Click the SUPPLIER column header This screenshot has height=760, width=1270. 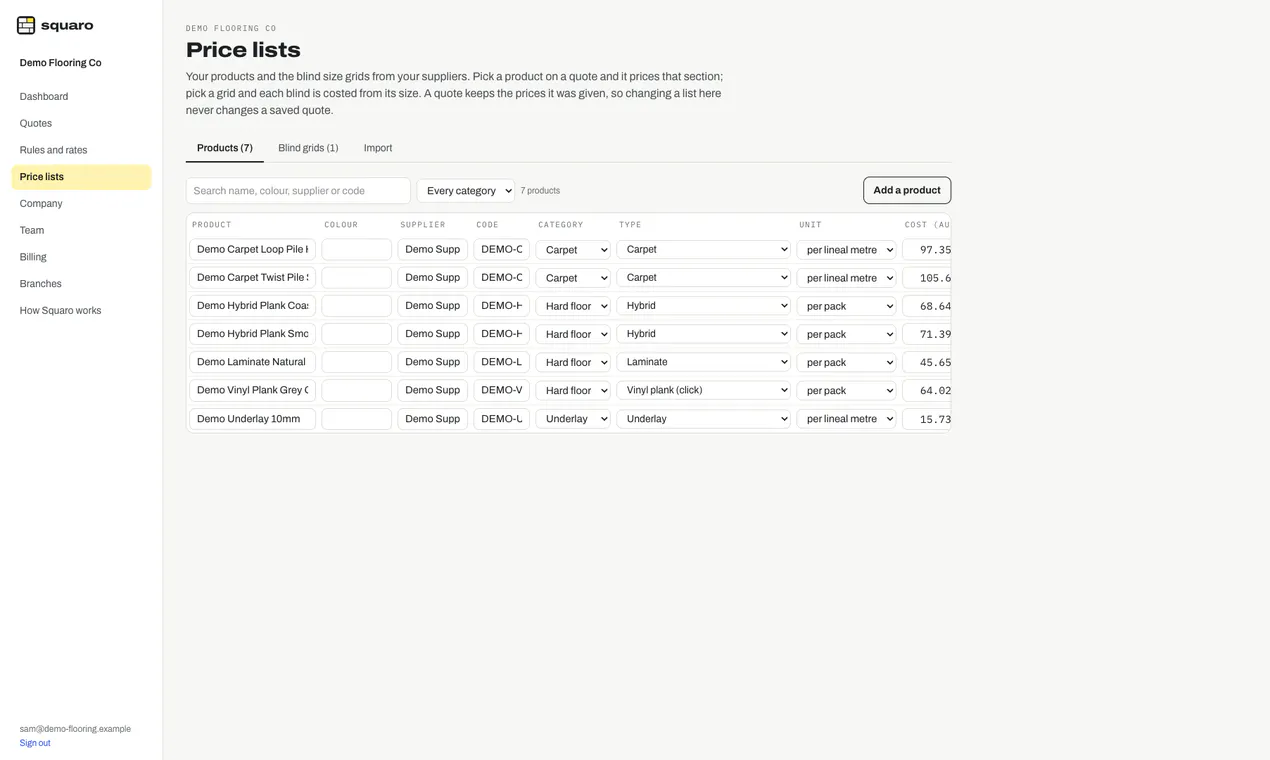click(423, 225)
